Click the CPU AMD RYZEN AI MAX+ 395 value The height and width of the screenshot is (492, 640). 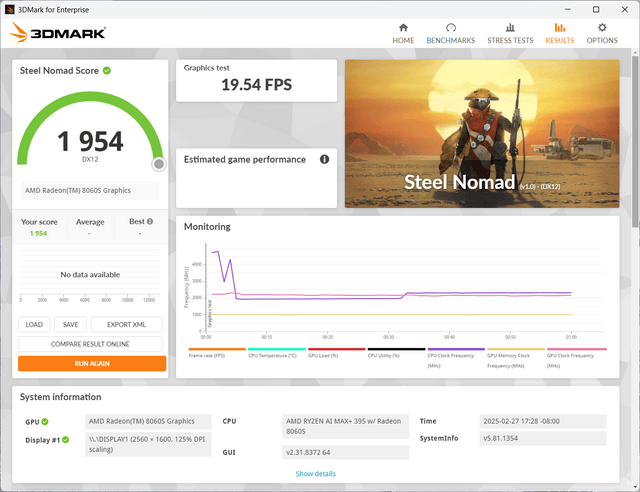point(345,426)
